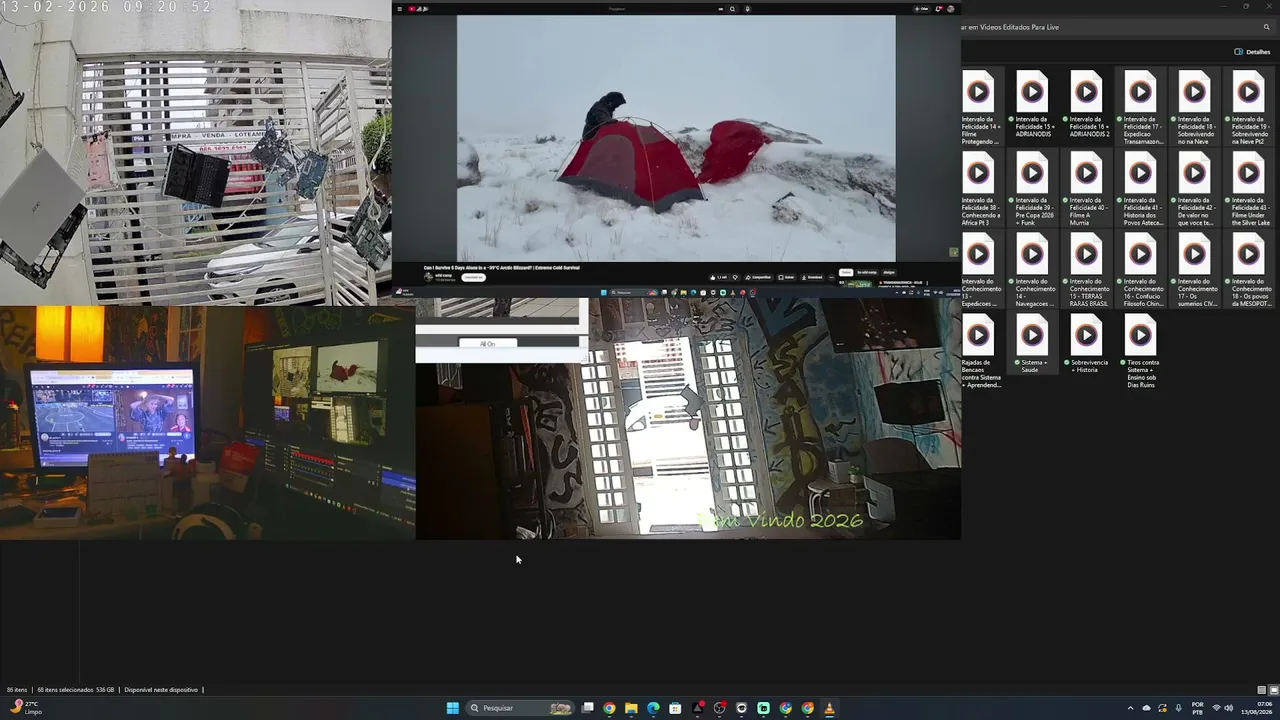Select file Intervalo da Felicidade 41 - Historia dos Povos Asteca
The width and height of the screenshot is (1280, 720).
click(1141, 188)
